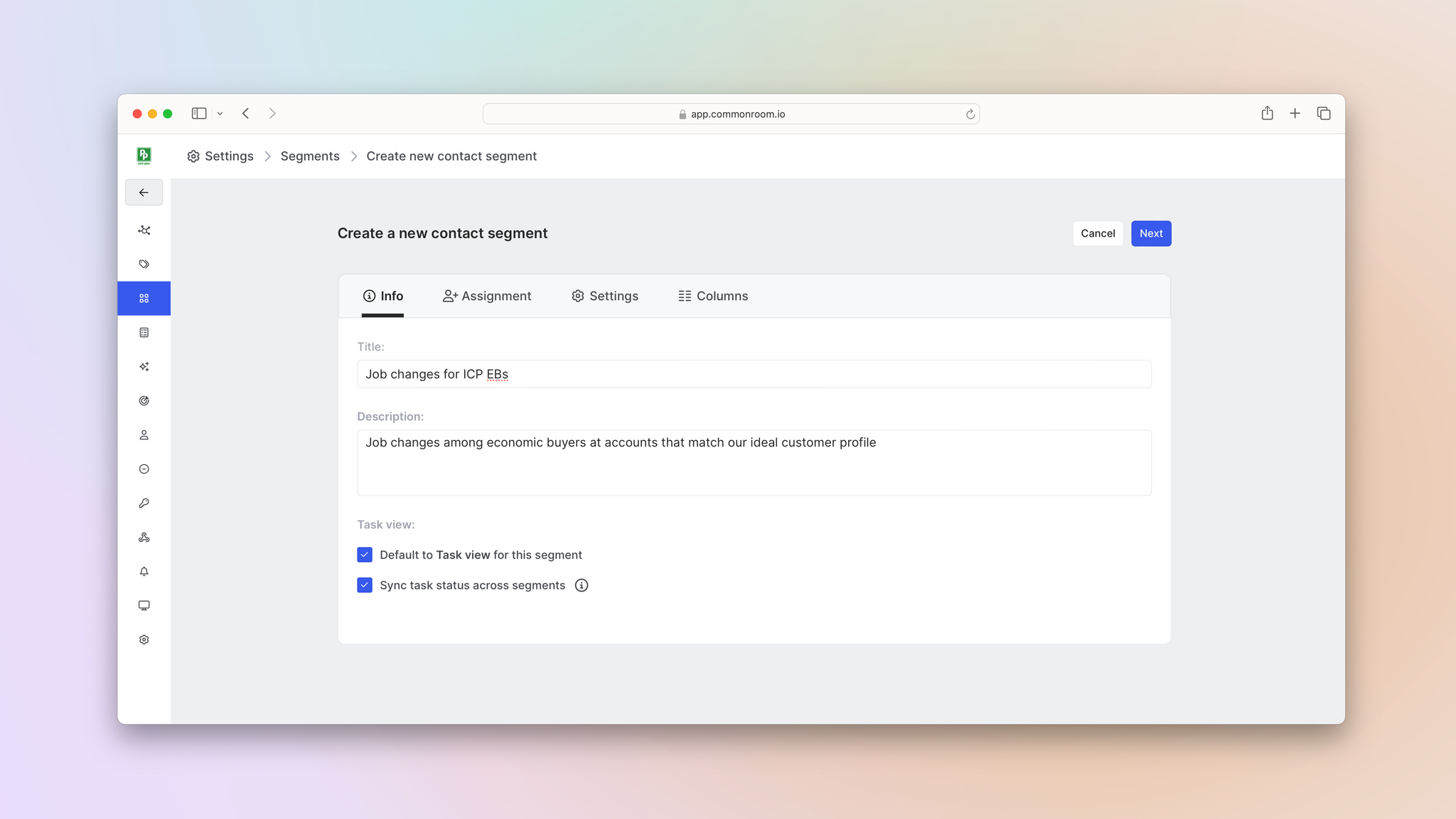Click the 'Title:' label
Viewport: 1456px width, 819px height.
click(370, 347)
